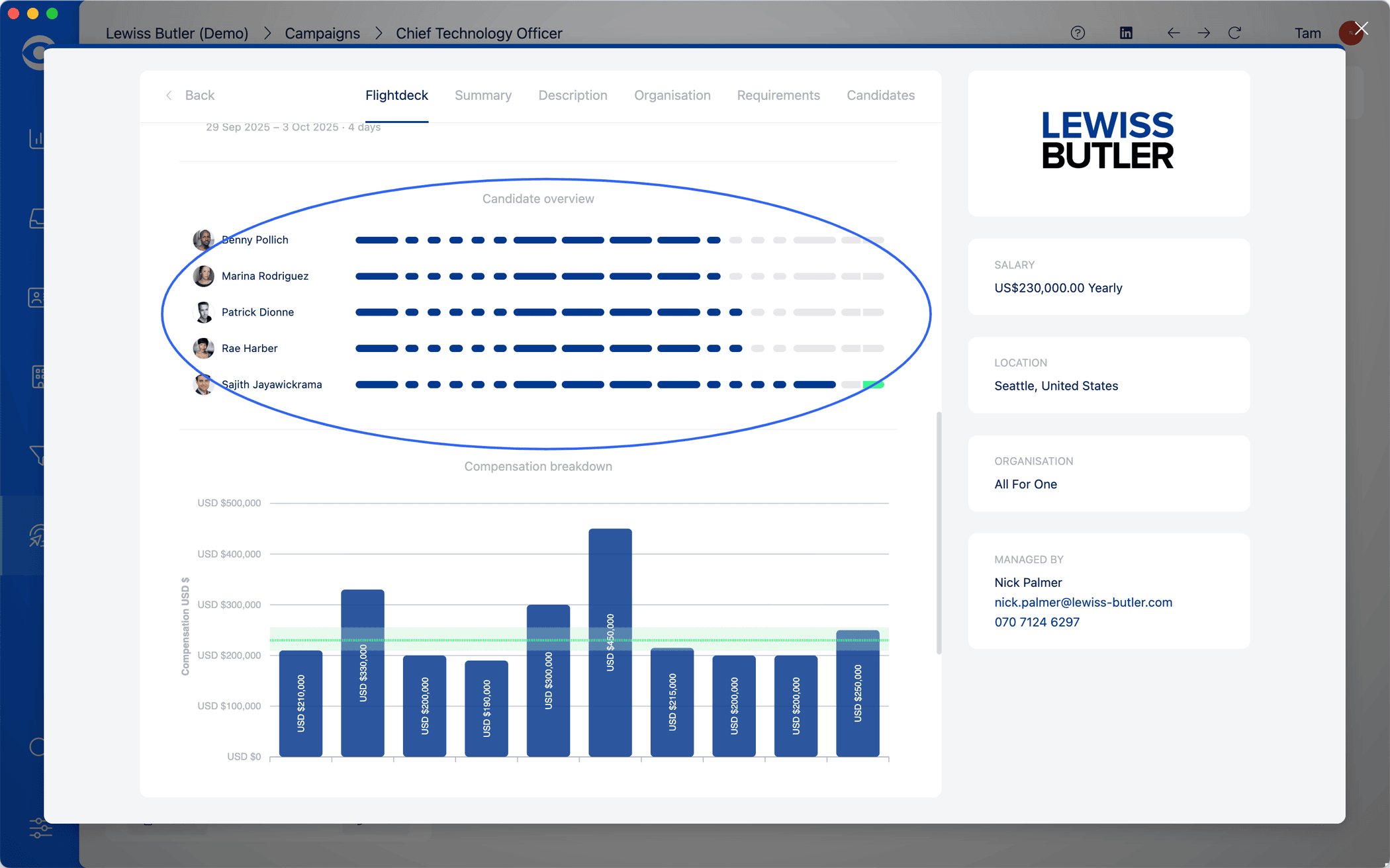Screen dimensions: 1390x868
Task: Switch to the Summary tab
Action: (x=483, y=95)
